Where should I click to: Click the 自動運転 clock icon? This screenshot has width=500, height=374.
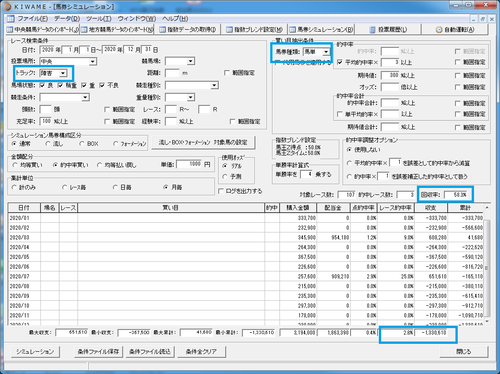pyautogui.click(x=439, y=30)
